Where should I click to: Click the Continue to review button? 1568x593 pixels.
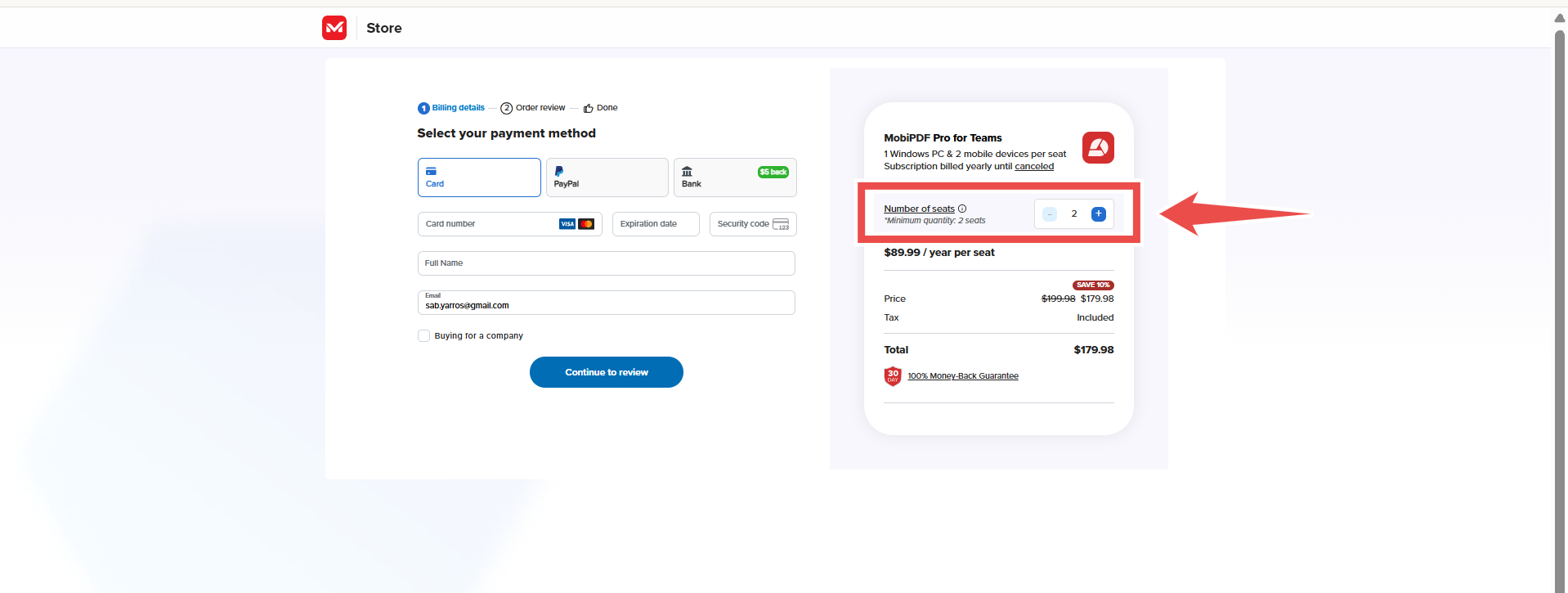607,372
